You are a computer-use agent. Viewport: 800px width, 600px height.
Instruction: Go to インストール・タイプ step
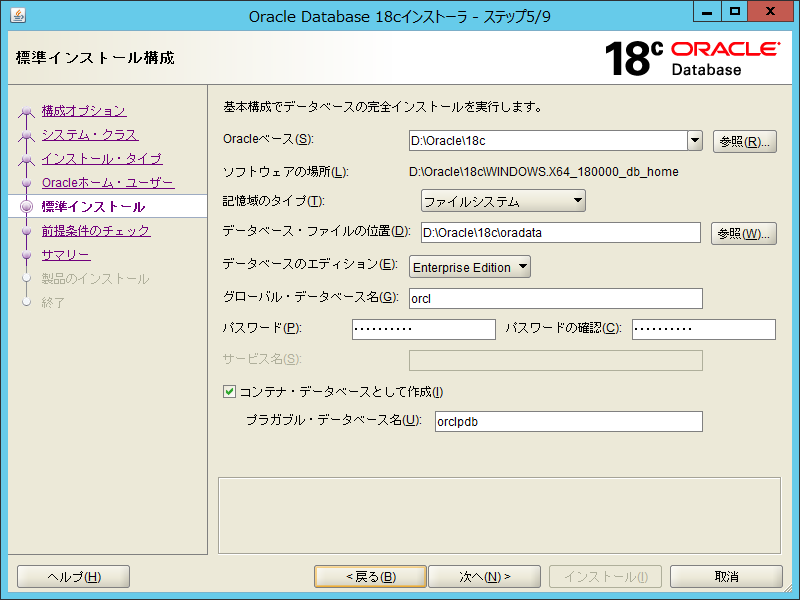[101, 159]
